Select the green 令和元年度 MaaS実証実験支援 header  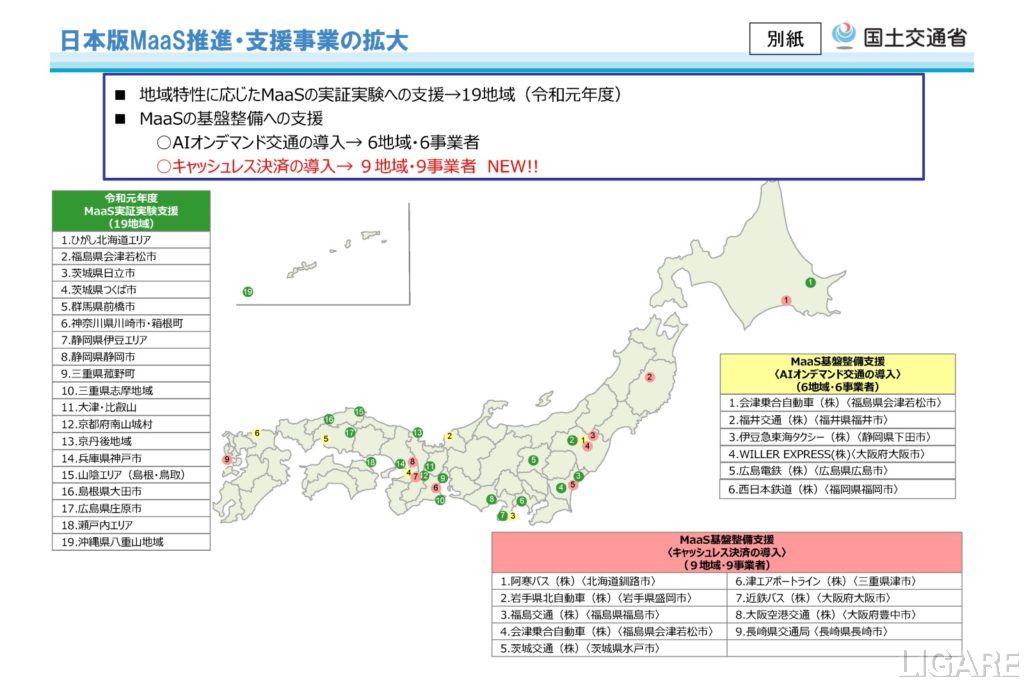(131, 211)
